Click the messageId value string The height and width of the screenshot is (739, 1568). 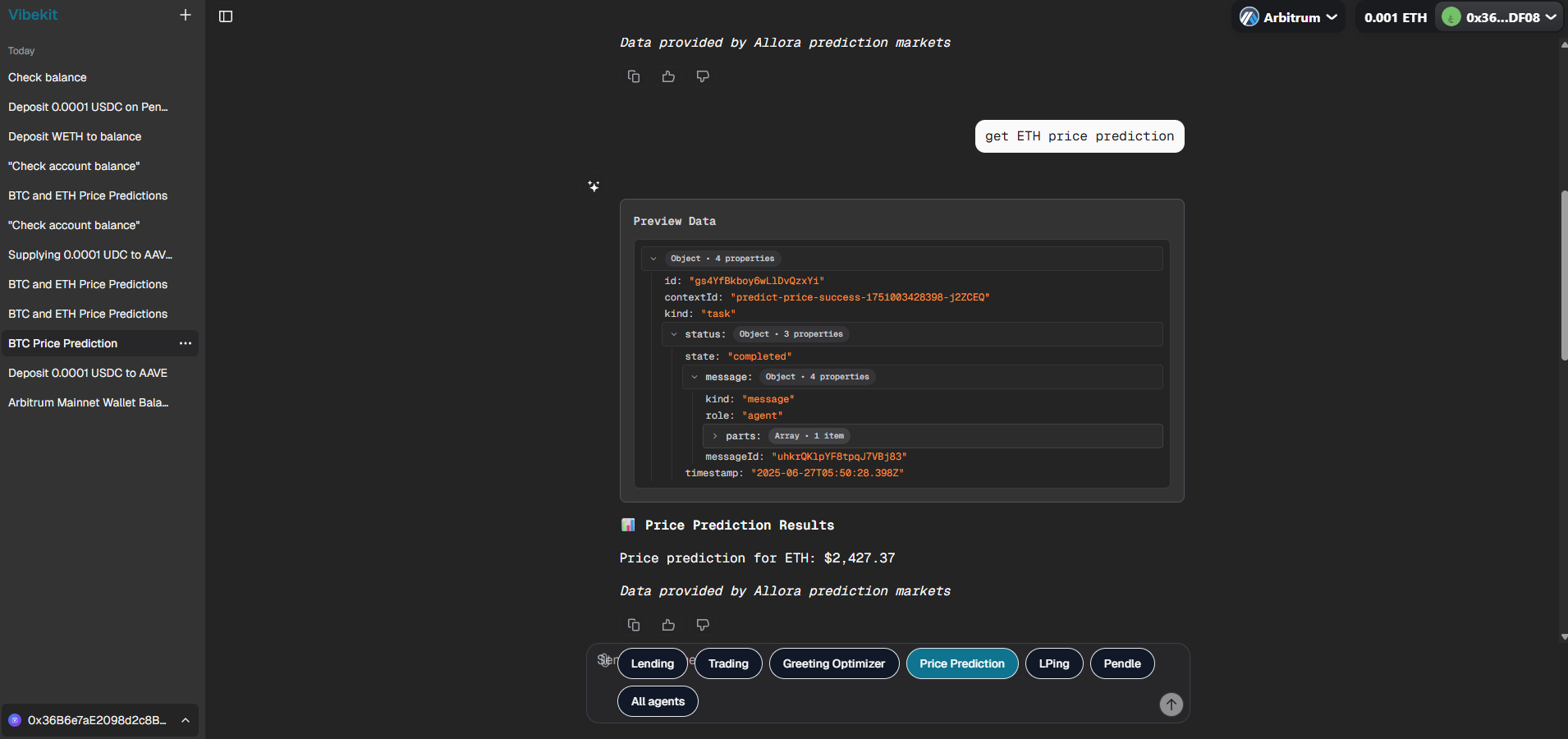[x=839, y=457]
